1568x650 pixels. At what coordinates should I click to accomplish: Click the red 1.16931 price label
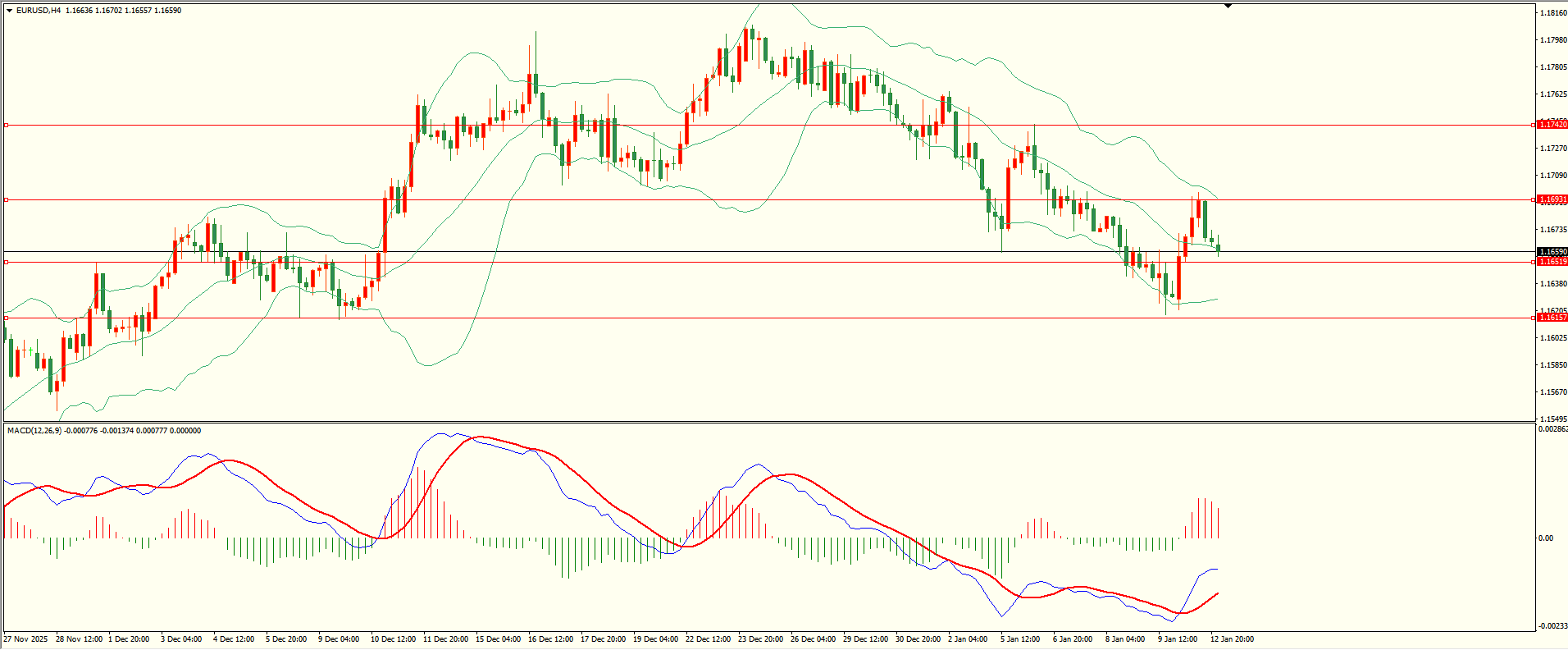click(1552, 199)
